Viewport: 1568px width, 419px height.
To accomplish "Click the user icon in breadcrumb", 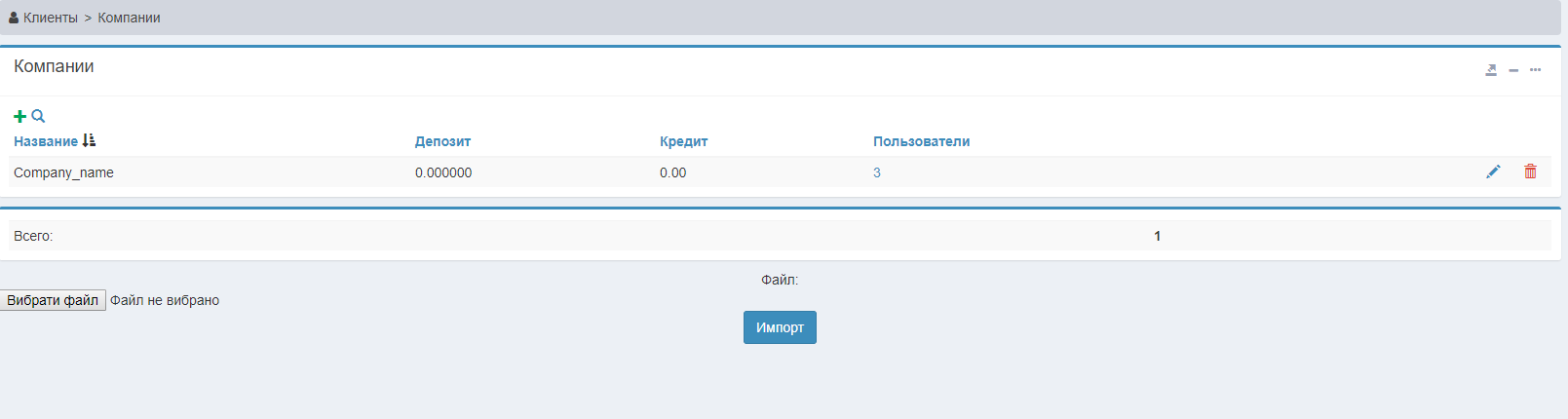I will 14,18.
